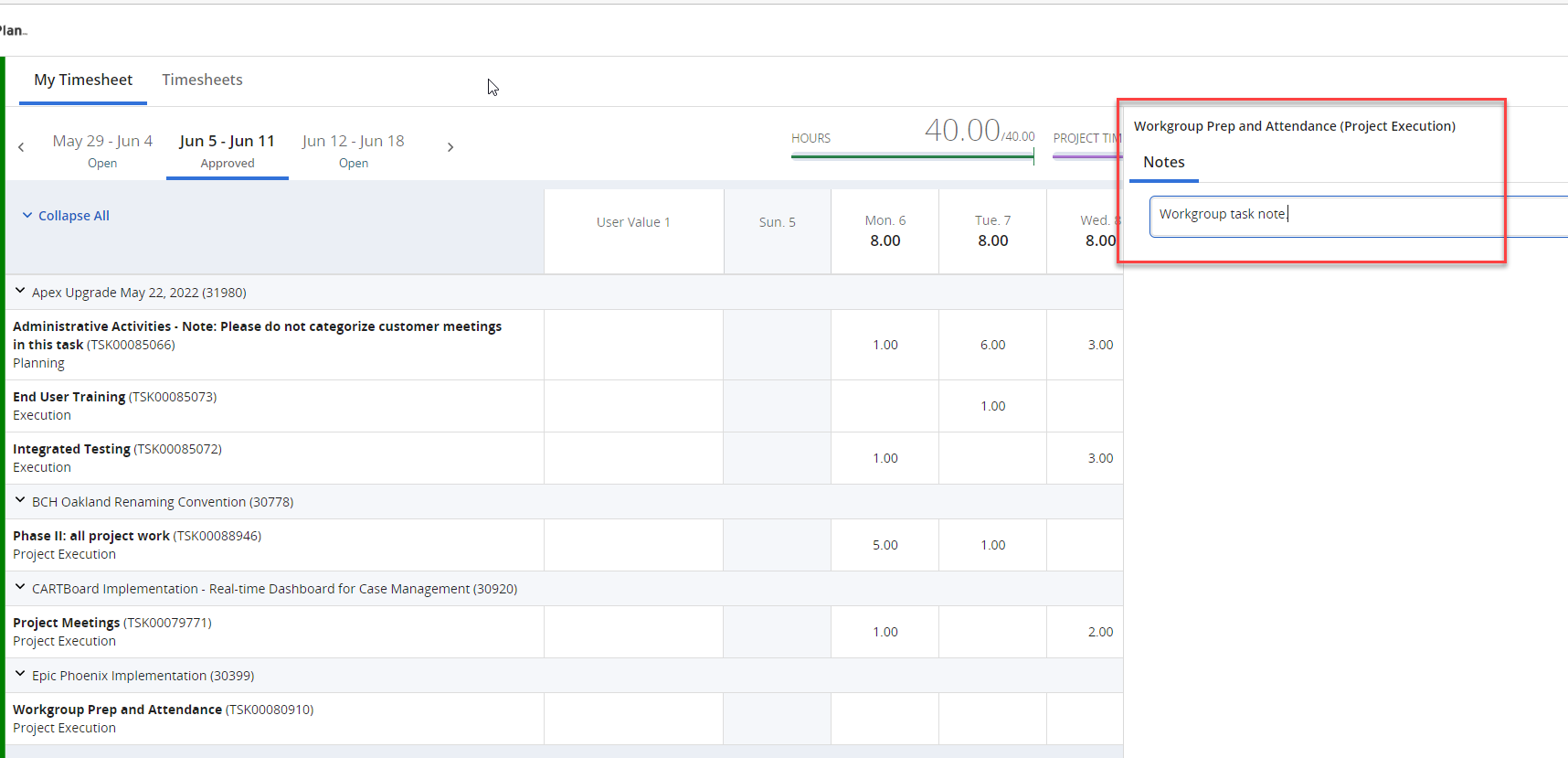Image resolution: width=1568 pixels, height=758 pixels.
Task: Click the PROJECT TIME progress bar
Action: 1087,156
